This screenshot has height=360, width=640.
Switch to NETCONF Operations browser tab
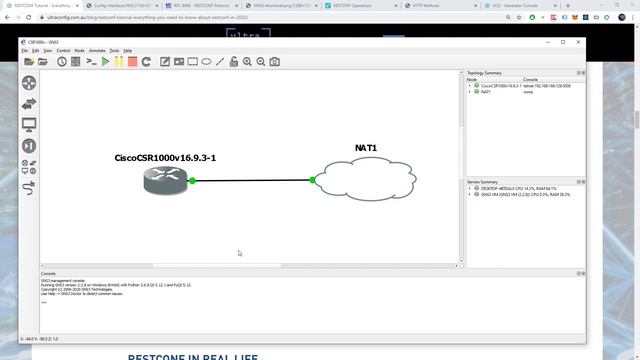click(361, 6)
